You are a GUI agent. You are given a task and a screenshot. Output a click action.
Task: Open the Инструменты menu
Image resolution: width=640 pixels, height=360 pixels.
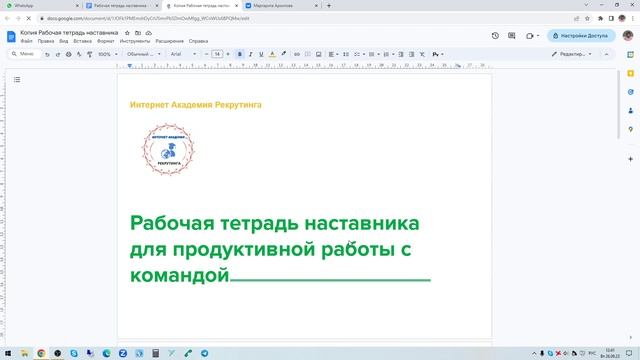pyautogui.click(x=135, y=41)
